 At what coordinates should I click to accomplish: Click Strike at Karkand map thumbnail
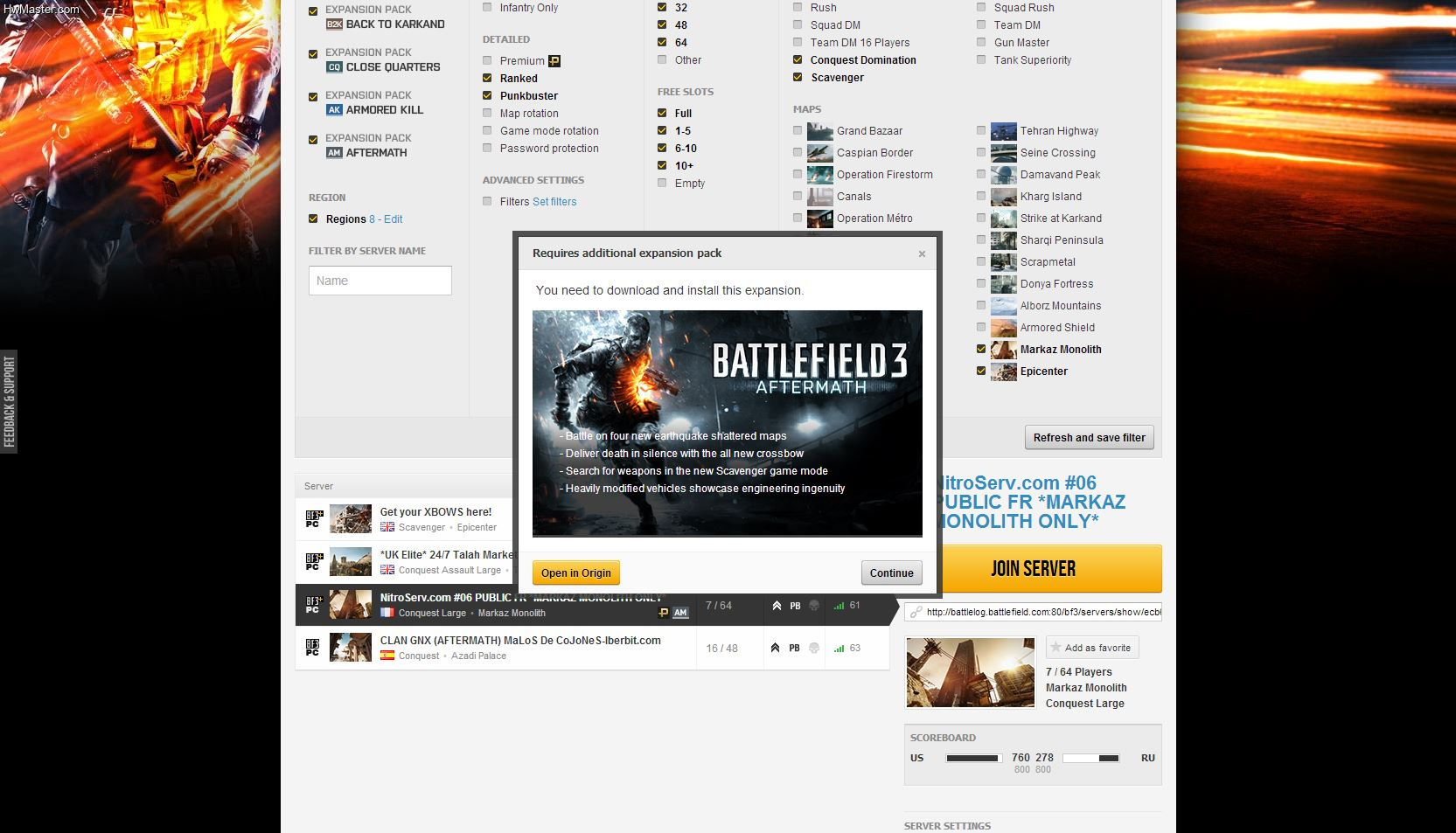[x=1004, y=219]
